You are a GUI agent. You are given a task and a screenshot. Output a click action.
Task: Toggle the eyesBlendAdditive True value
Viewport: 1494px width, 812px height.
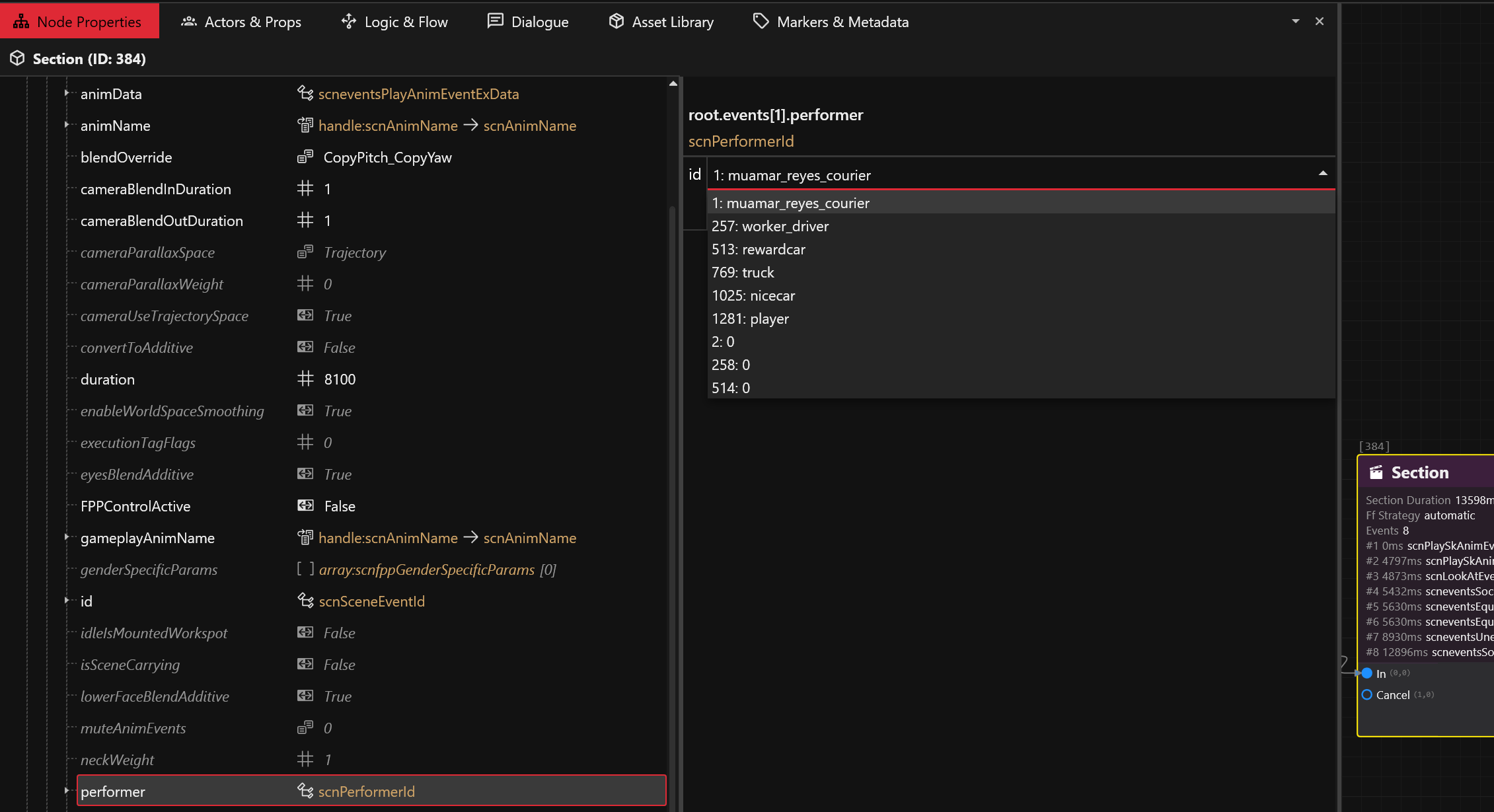[338, 474]
